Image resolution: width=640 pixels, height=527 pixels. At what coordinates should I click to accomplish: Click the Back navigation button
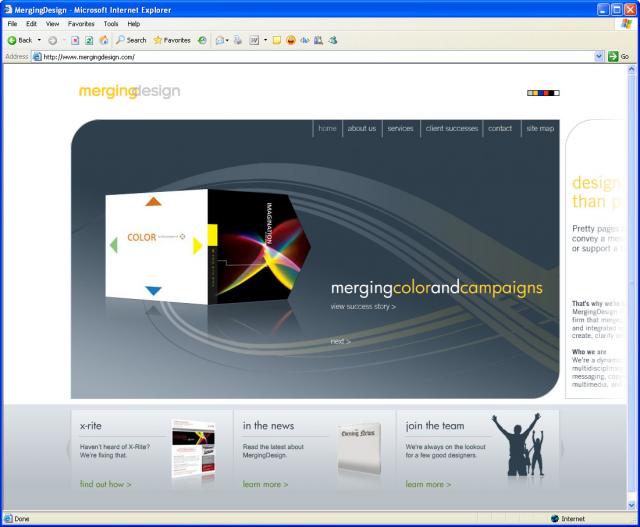pos(20,40)
